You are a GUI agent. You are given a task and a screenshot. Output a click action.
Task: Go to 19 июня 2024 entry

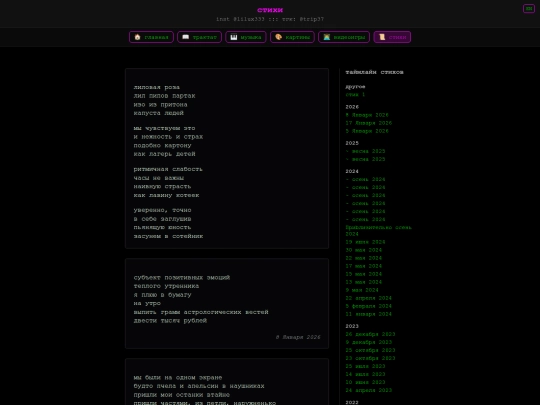tap(365, 242)
